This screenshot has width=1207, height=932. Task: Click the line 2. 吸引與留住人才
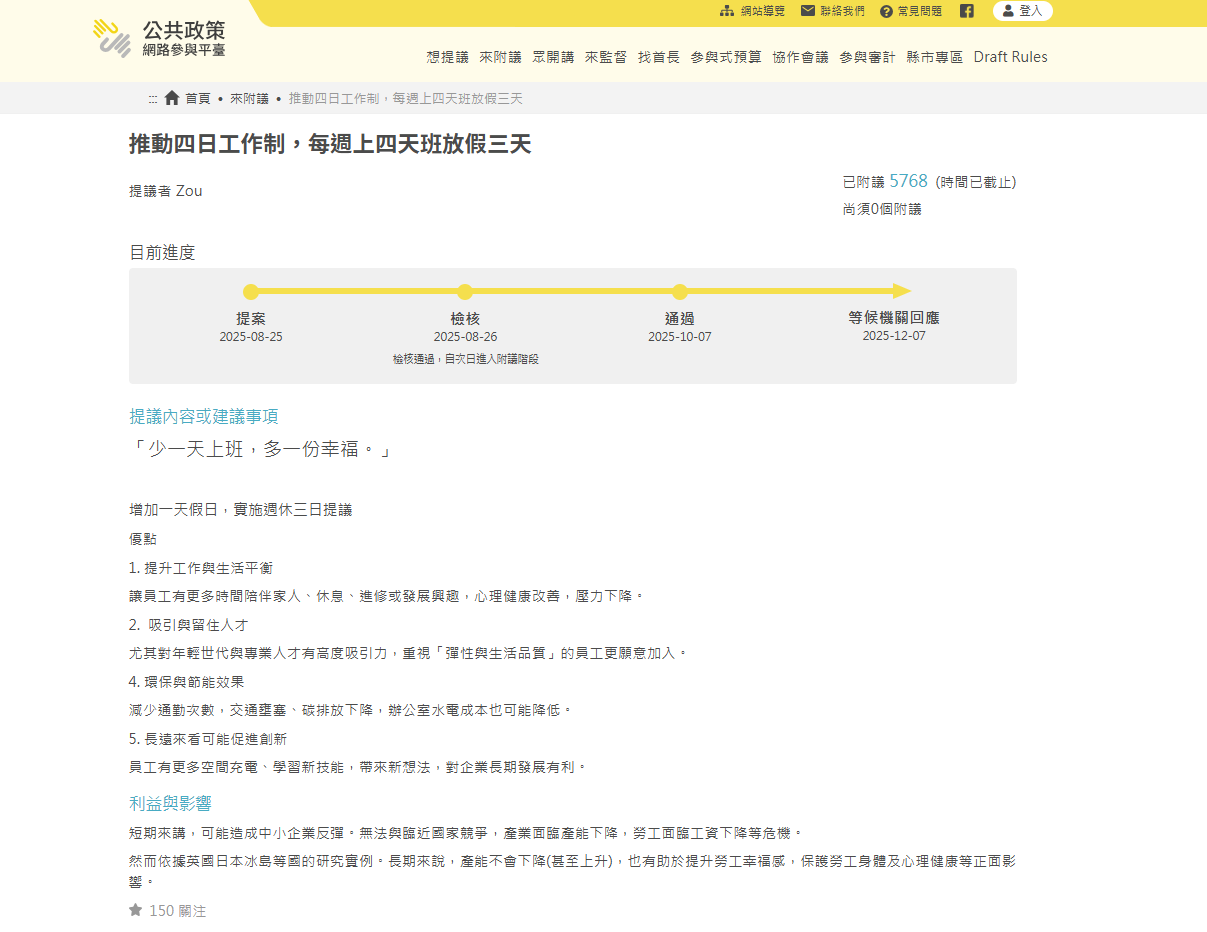(x=188, y=625)
